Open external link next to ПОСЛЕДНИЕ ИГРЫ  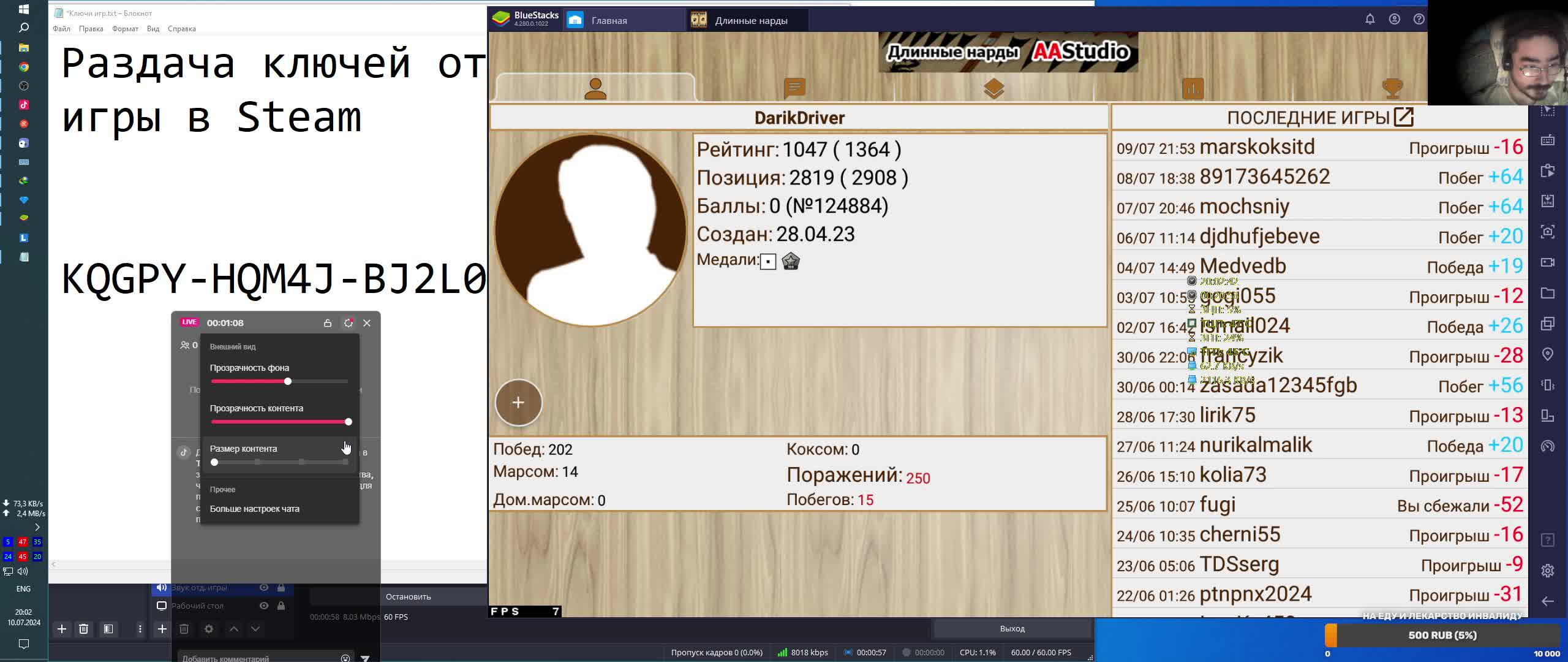click(1403, 116)
